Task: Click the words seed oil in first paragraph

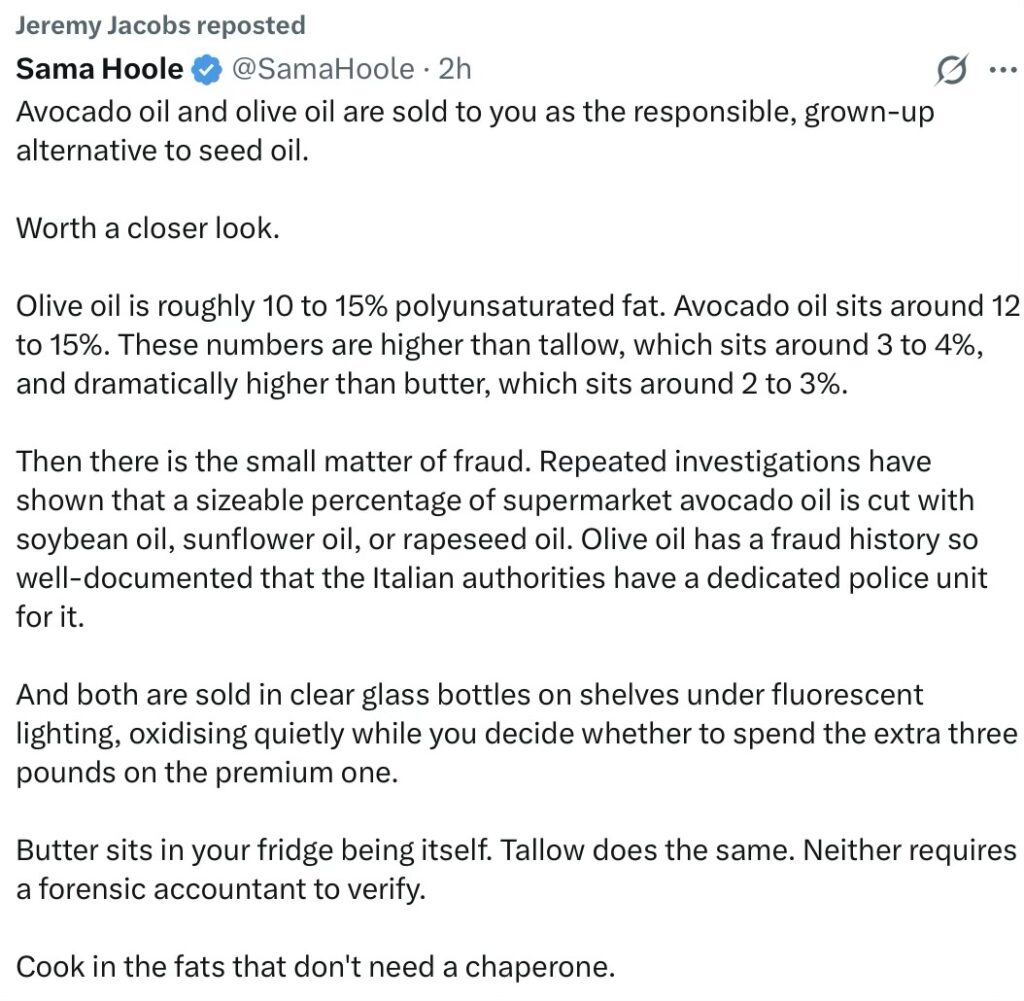Action: 253,151
